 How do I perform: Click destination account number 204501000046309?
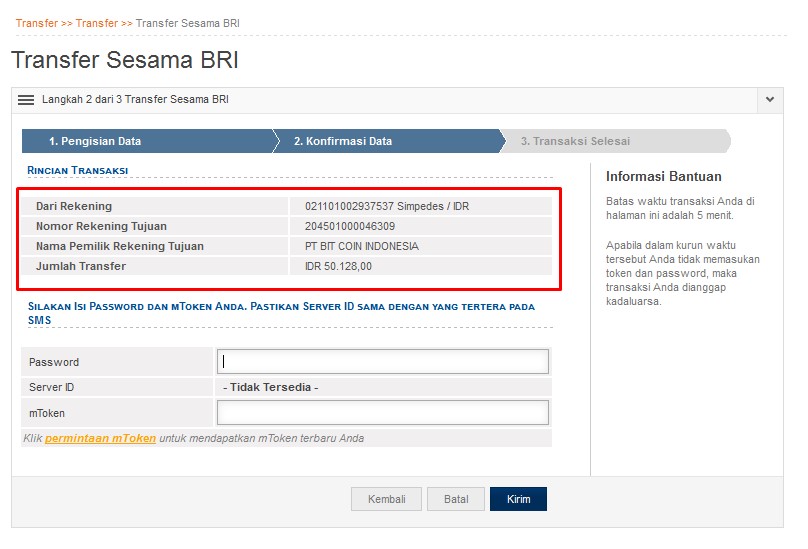point(350,226)
